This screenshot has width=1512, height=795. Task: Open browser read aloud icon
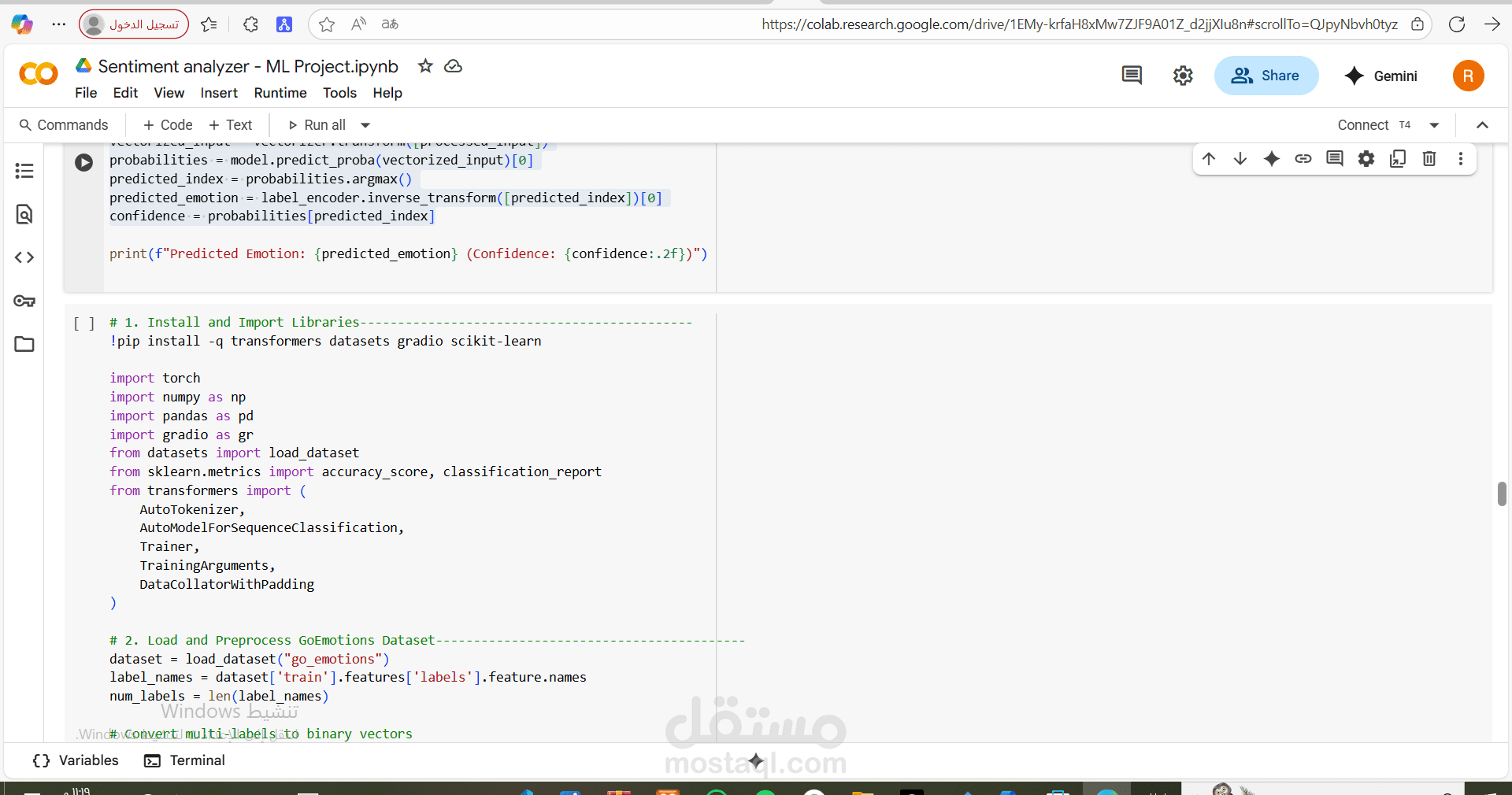pos(359,24)
